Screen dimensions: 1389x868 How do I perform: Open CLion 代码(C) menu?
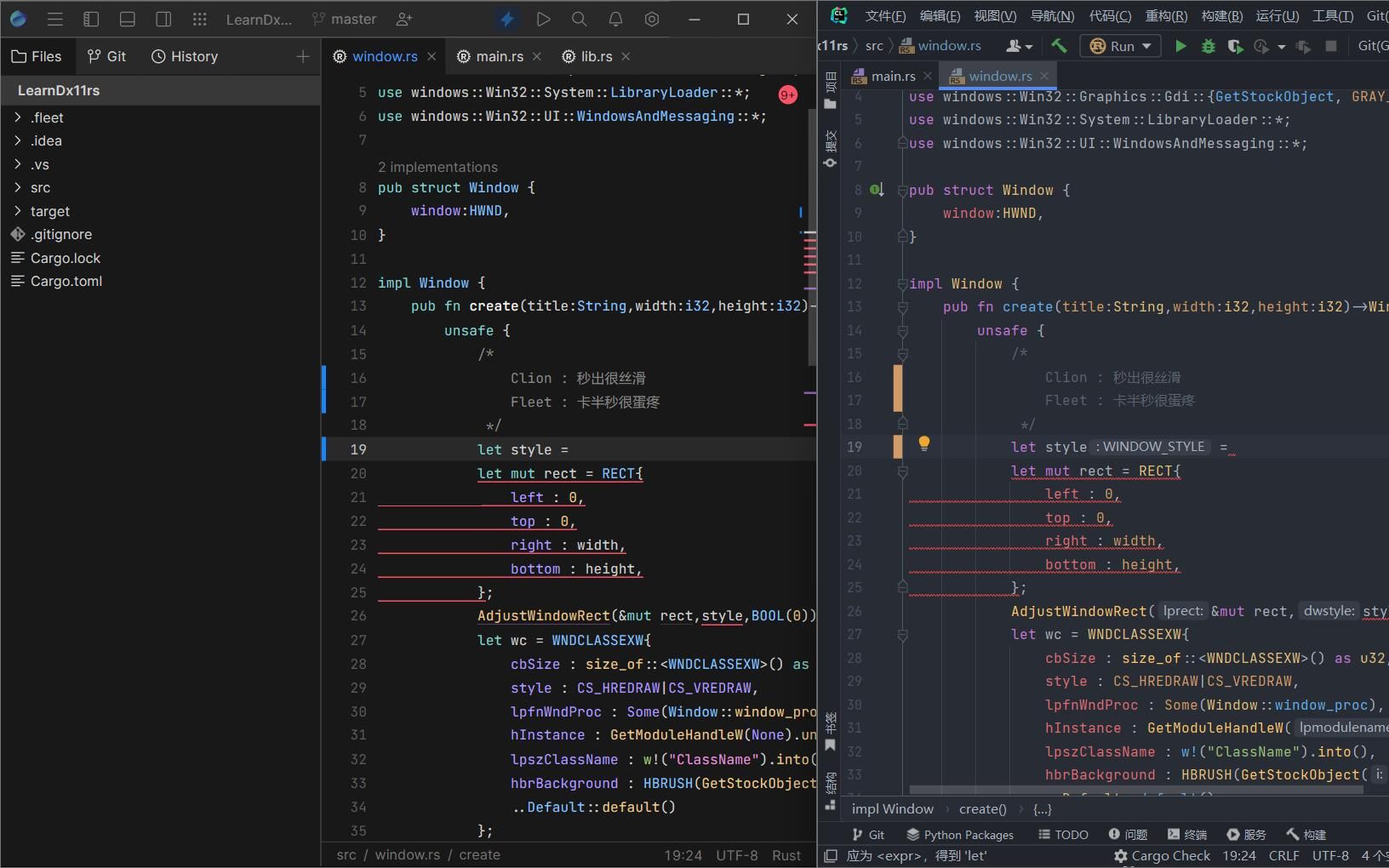click(x=1110, y=15)
